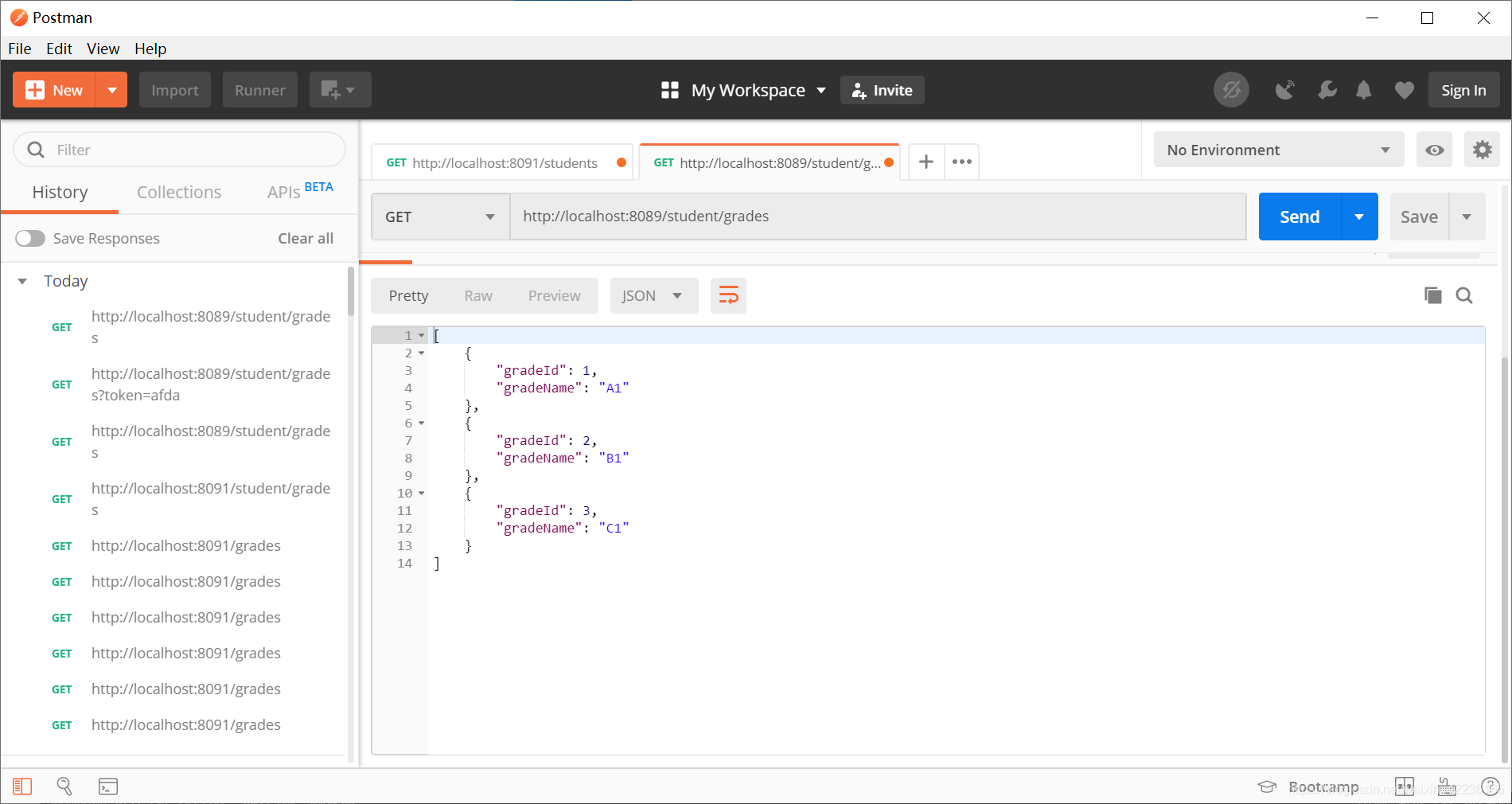Image resolution: width=1512 pixels, height=804 pixels.
Task: Open the localhost:8089/student/g... request tab
Action: point(769,162)
